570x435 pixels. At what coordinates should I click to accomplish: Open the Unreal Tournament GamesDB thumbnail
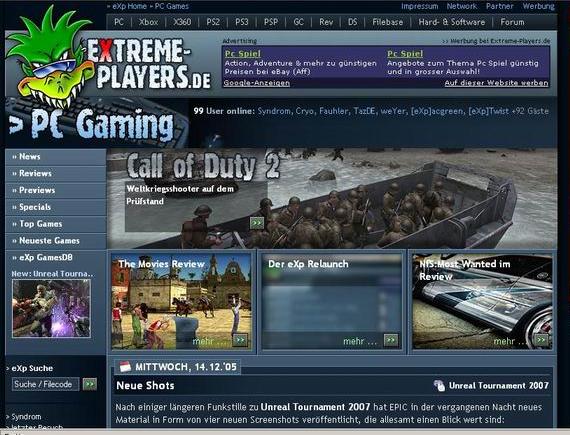[51, 309]
